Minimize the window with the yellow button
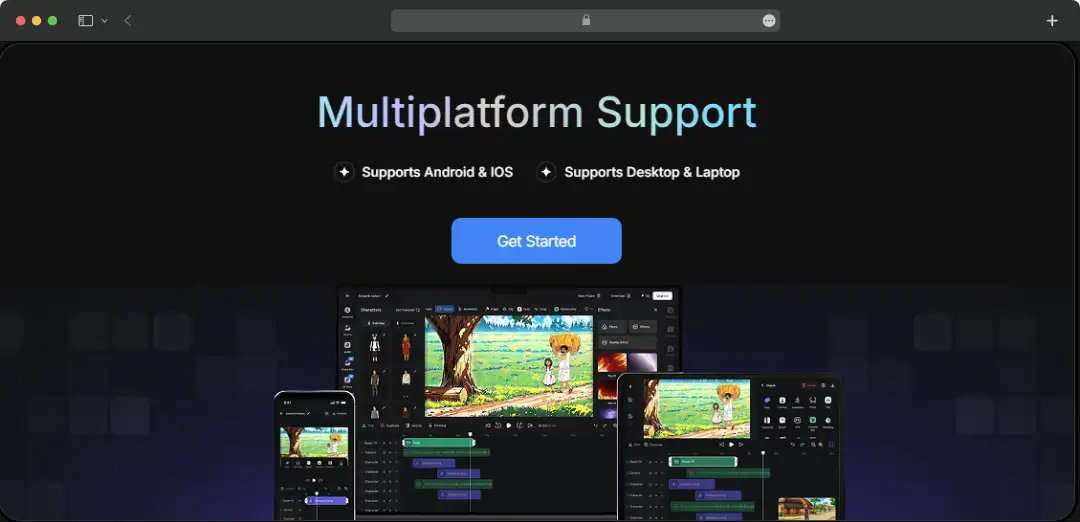The height and width of the screenshot is (522, 1080). (37, 21)
